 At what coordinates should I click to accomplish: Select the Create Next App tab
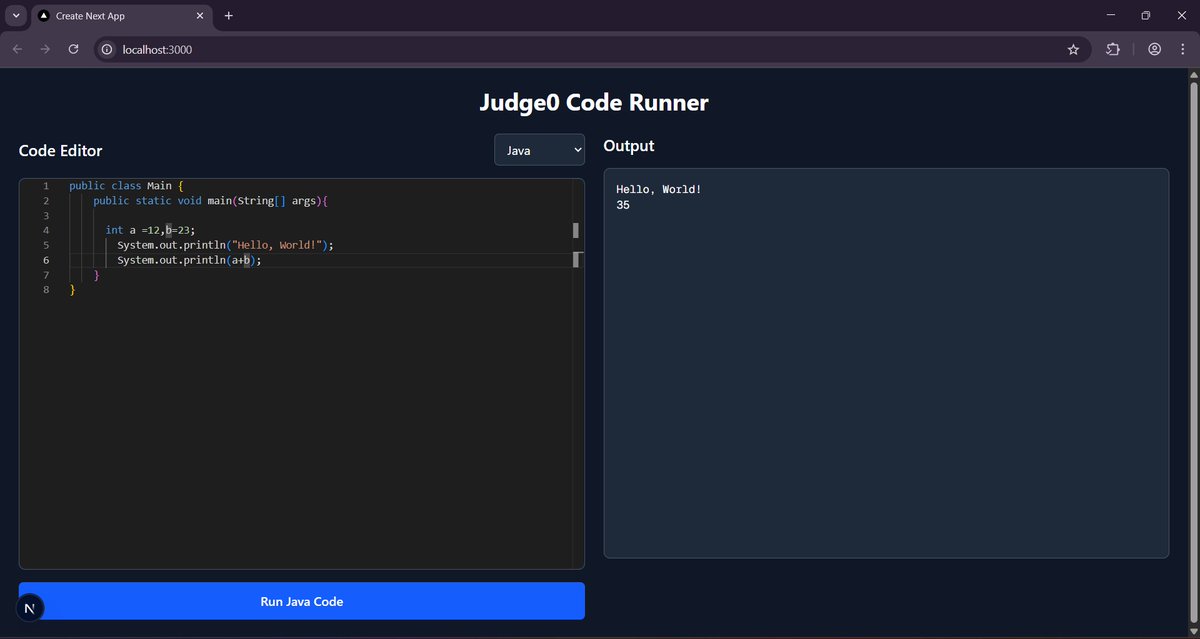click(x=120, y=16)
